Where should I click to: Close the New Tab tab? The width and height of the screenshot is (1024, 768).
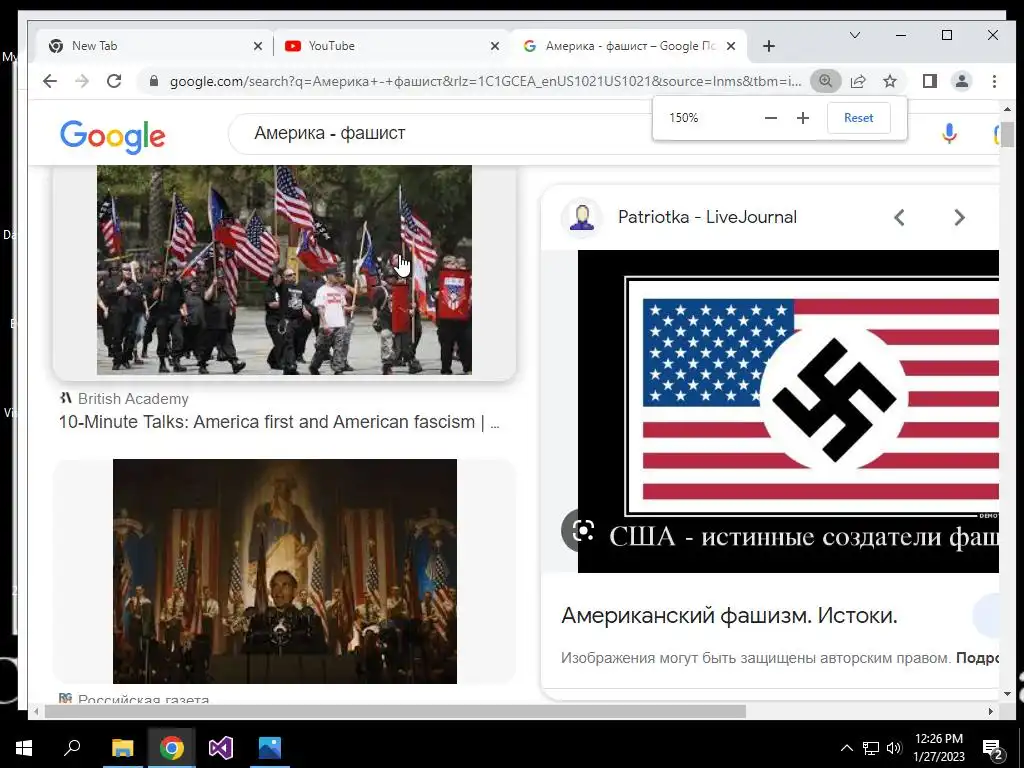[x=258, y=46]
